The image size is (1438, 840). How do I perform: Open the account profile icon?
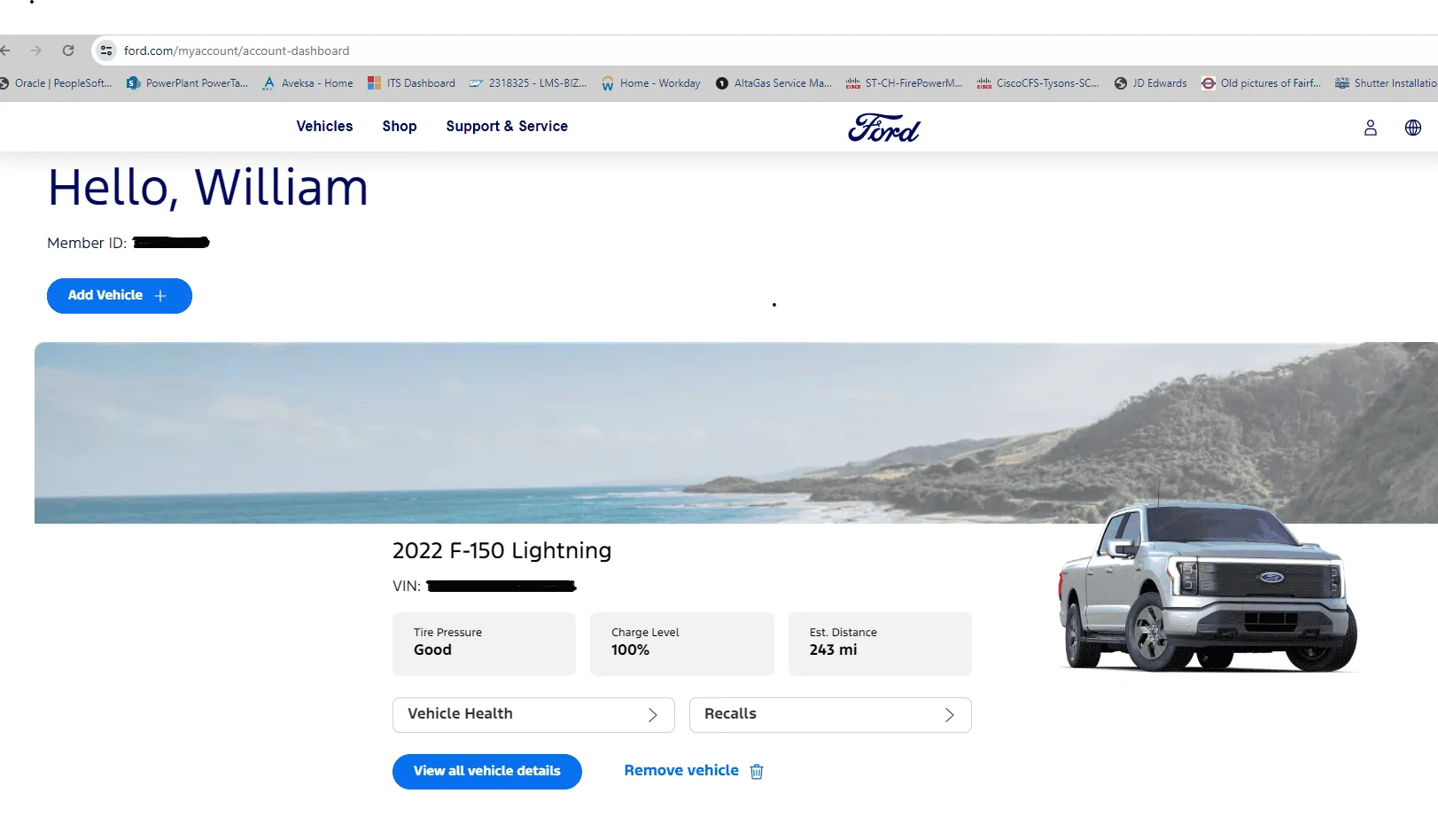[1370, 128]
